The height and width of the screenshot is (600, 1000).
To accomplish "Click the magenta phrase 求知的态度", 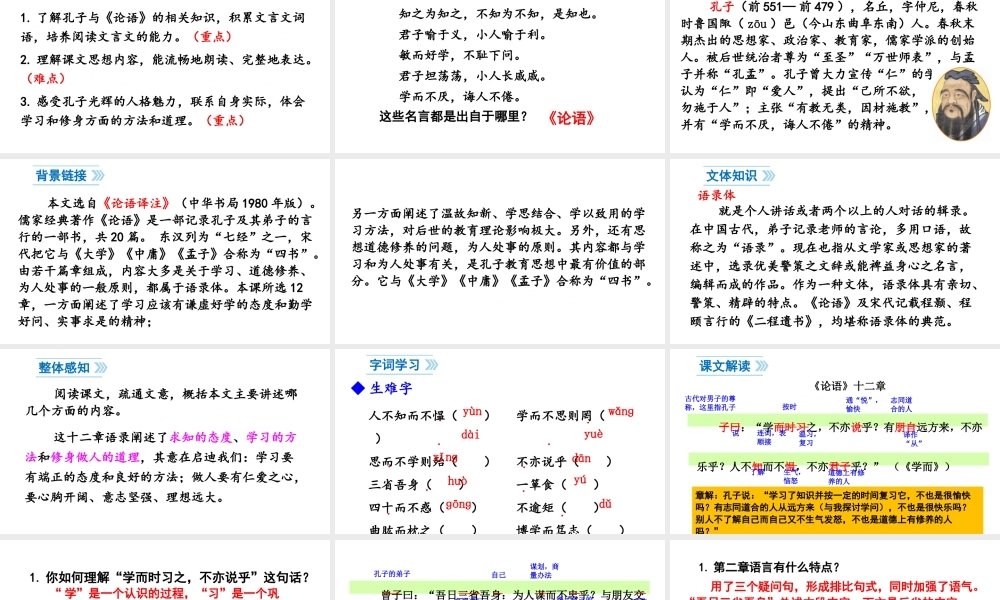I will [x=201, y=437].
